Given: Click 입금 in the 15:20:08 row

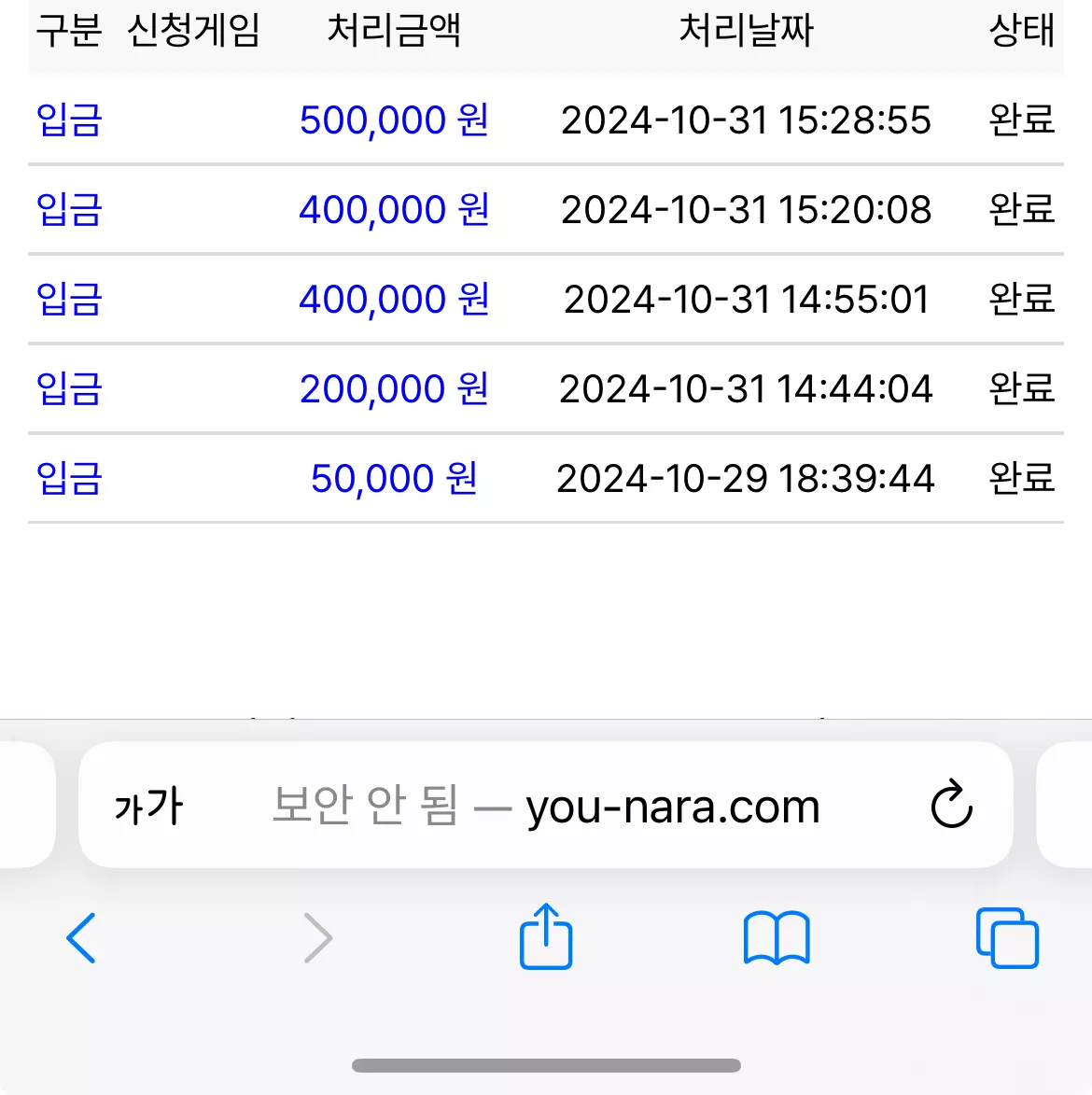Looking at the screenshot, I should [x=69, y=209].
